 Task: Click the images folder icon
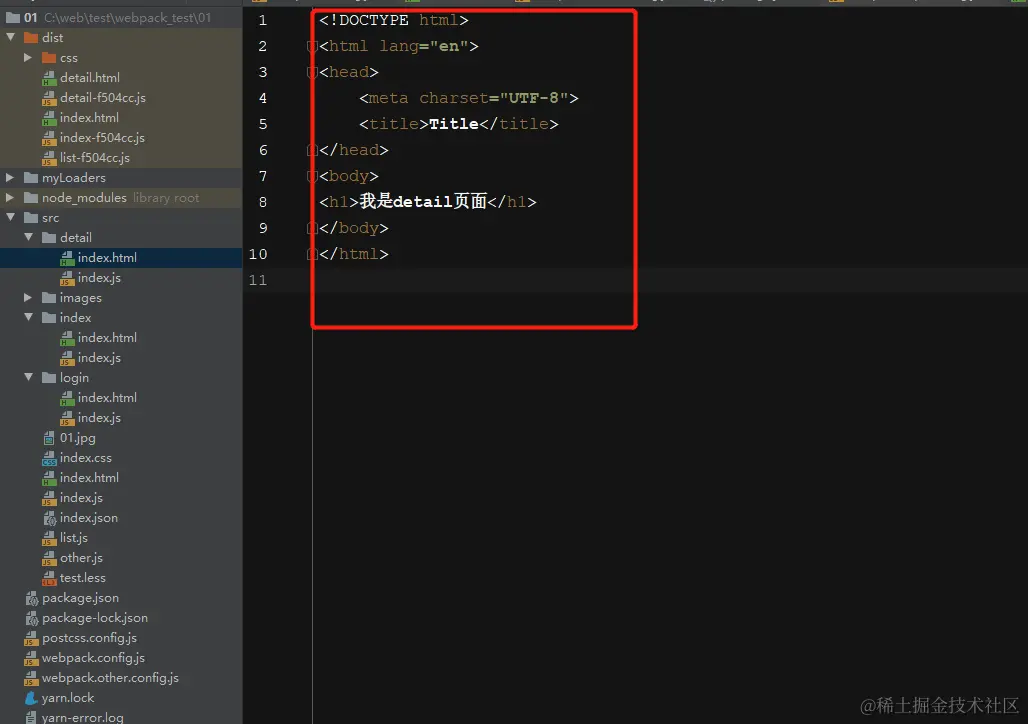(x=49, y=298)
